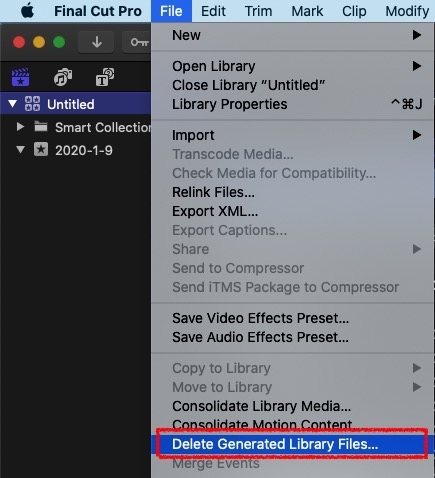Open the Edit menu

(x=213, y=11)
